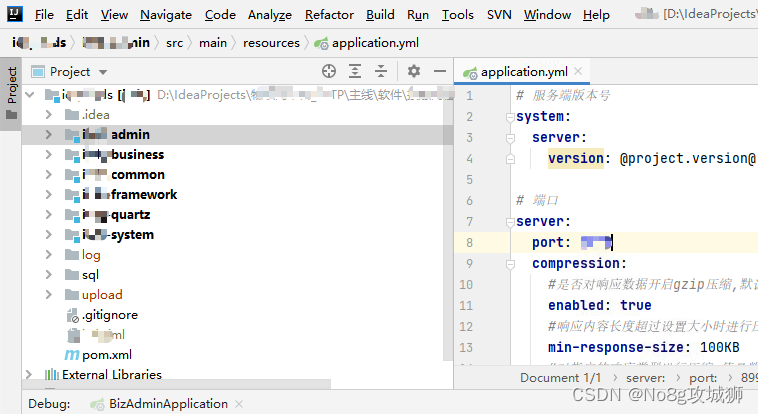Open the Help menu
Screen dimensions: 758x414
tap(596, 15)
